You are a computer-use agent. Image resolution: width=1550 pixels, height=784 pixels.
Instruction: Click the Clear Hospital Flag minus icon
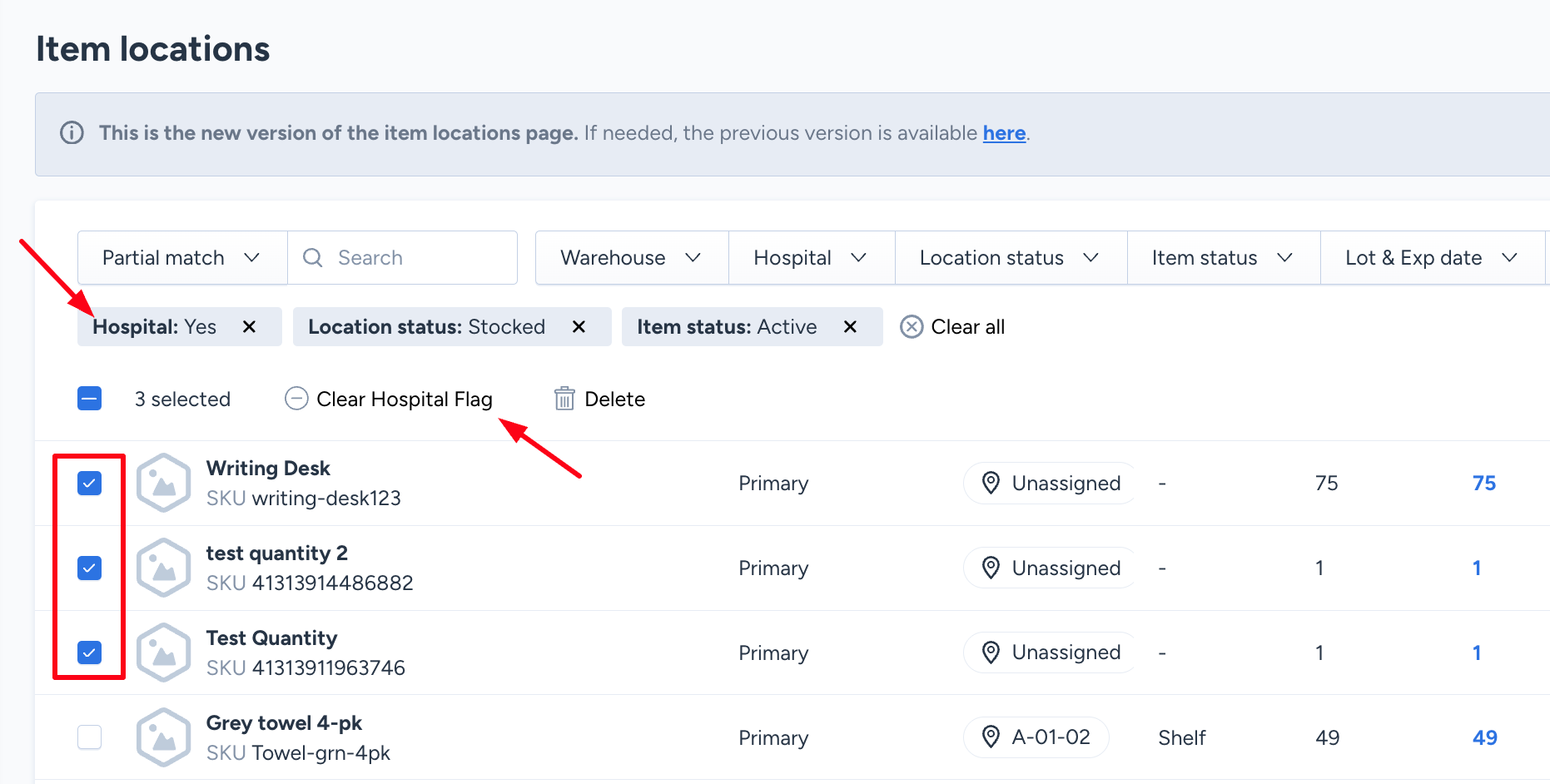point(296,399)
